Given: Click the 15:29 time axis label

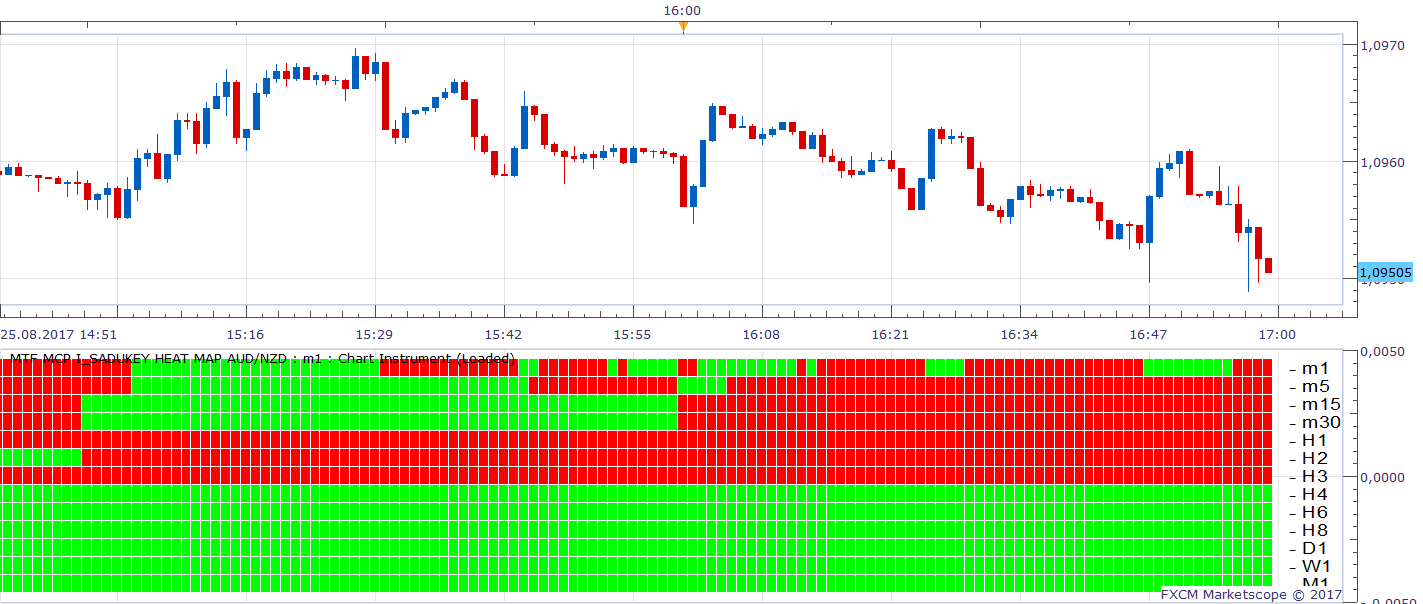Looking at the screenshot, I should point(374,334).
